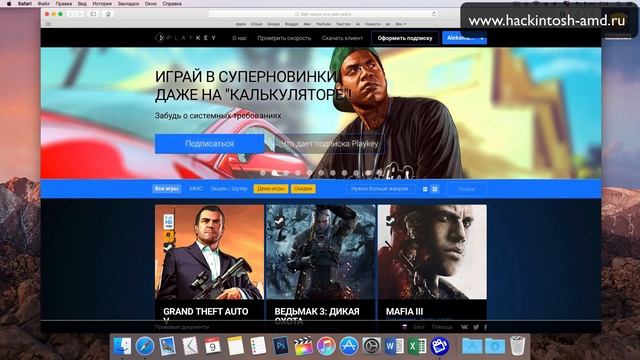Select 'MMO' genre filter
Screen dimensions: 640x360
196,189
